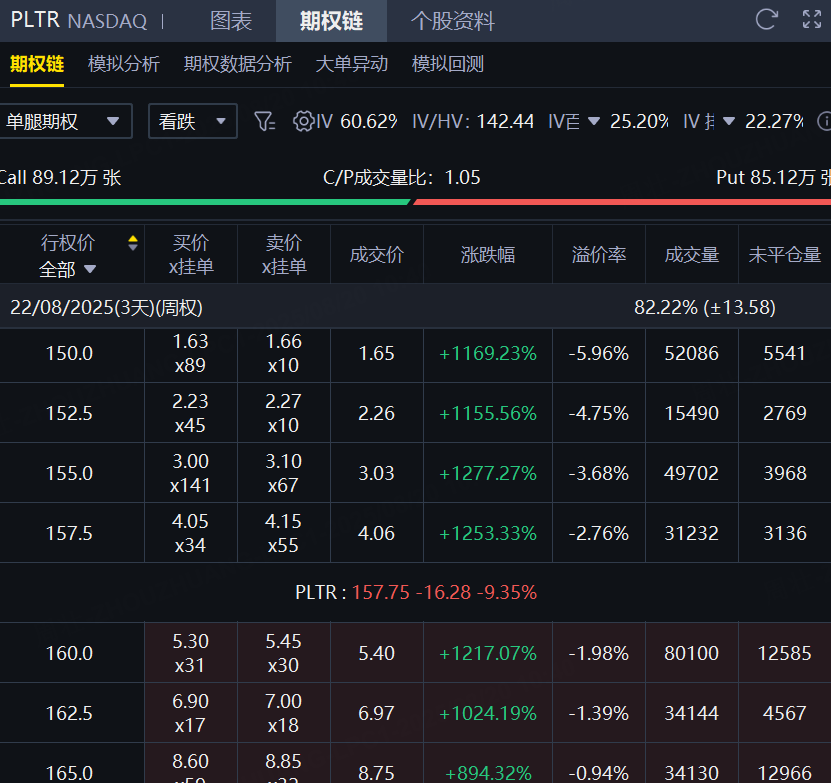Switch to the 图表 tab

(x=231, y=21)
